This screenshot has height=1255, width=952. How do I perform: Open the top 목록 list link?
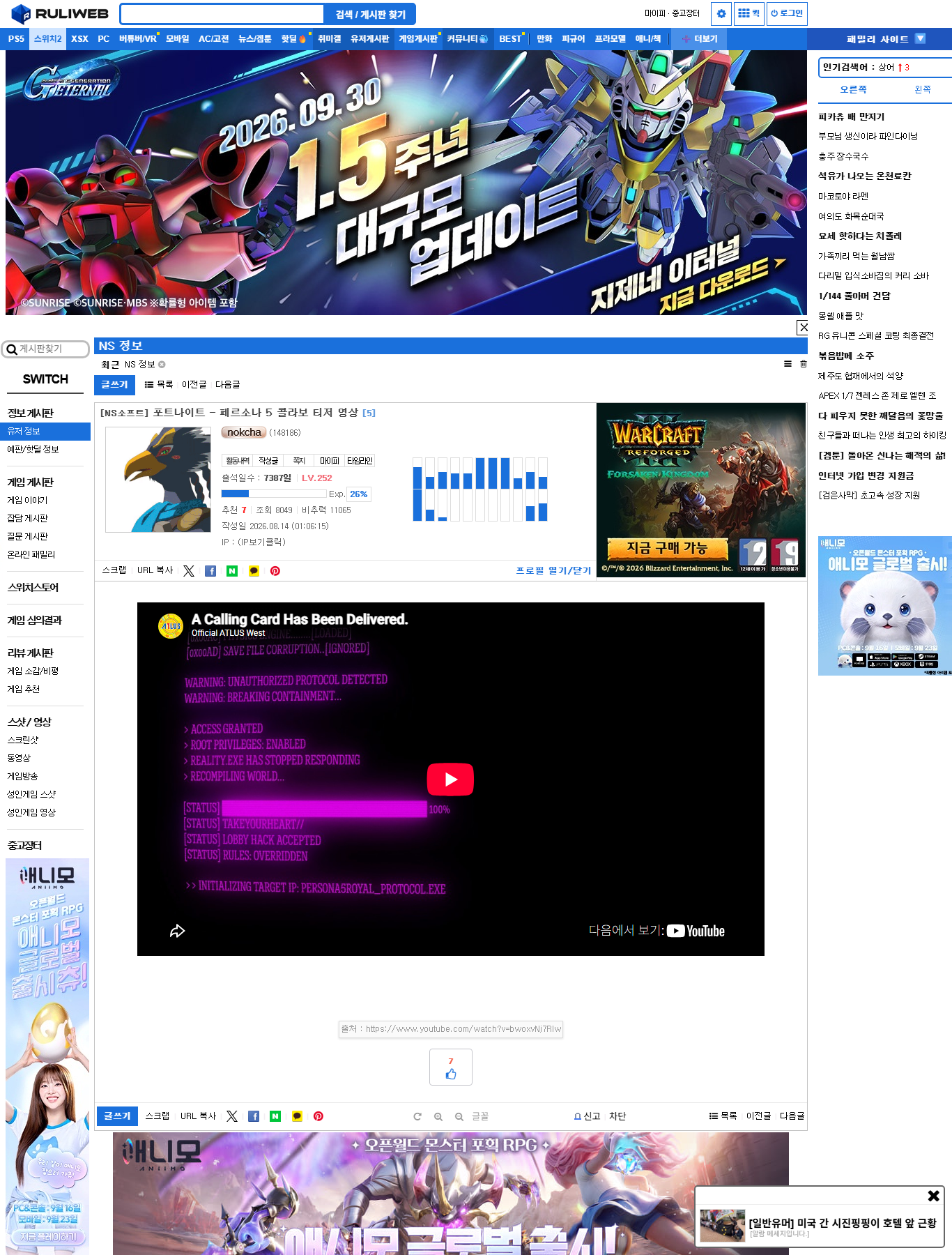click(159, 385)
